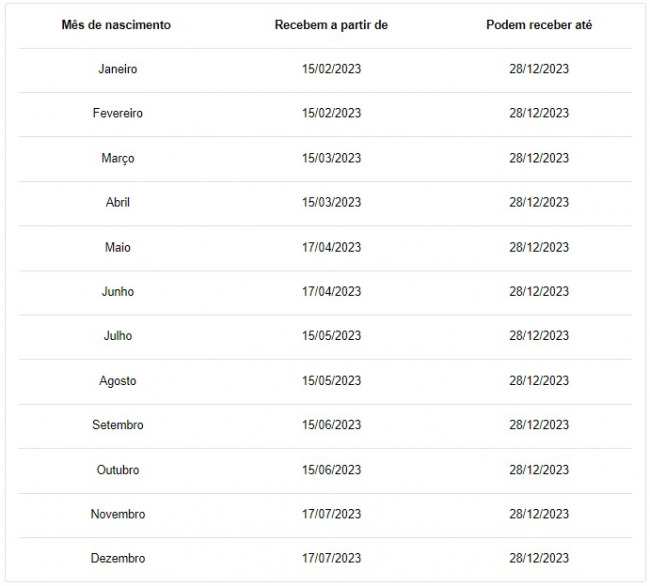Click the 15/02/2023 date in Janeiro row
This screenshot has height=586, width=650.
coord(331,69)
